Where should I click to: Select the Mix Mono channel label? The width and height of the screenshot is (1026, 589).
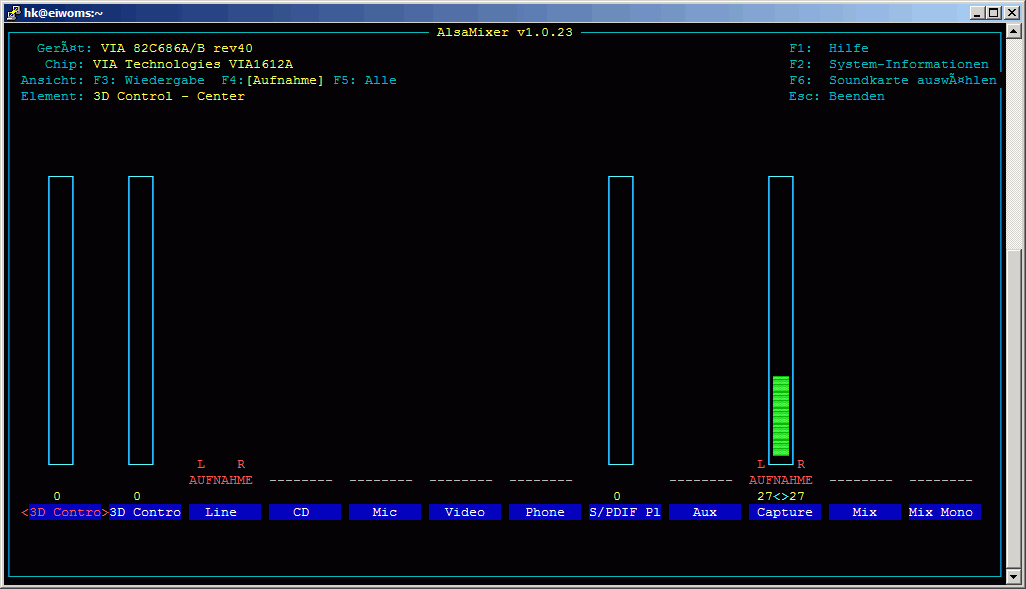coord(945,512)
